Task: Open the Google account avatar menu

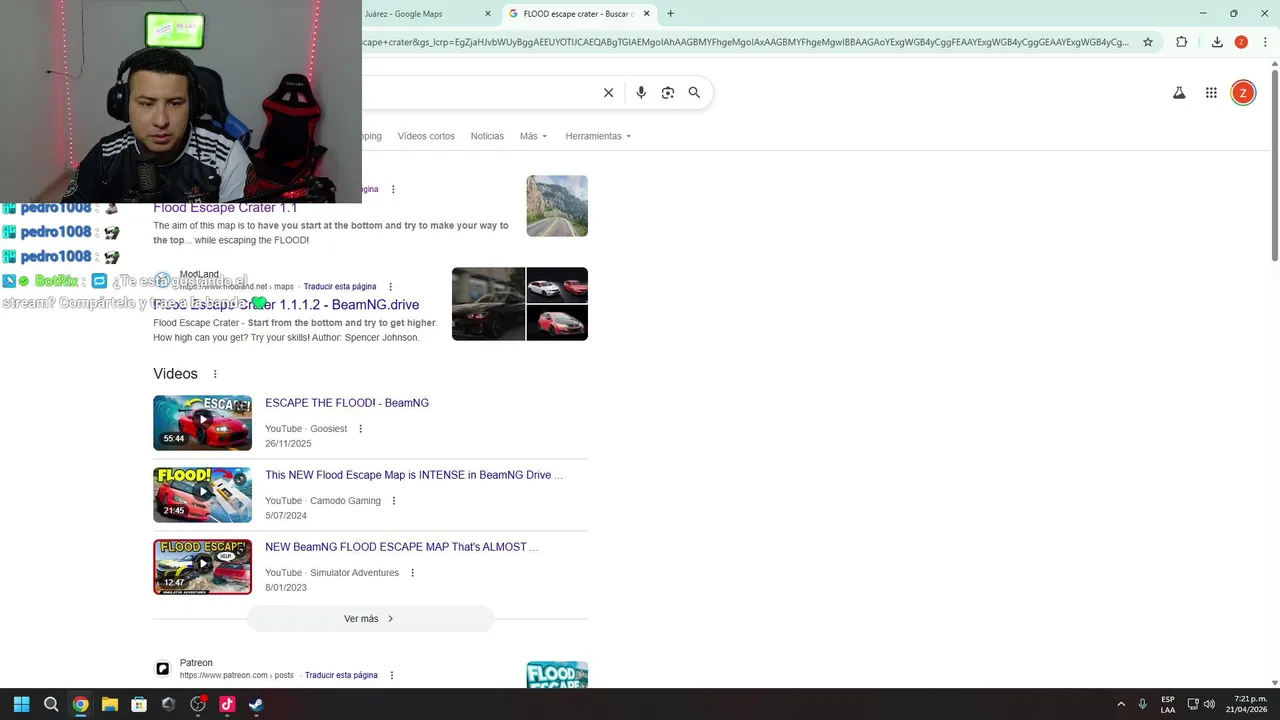Action: [1243, 93]
